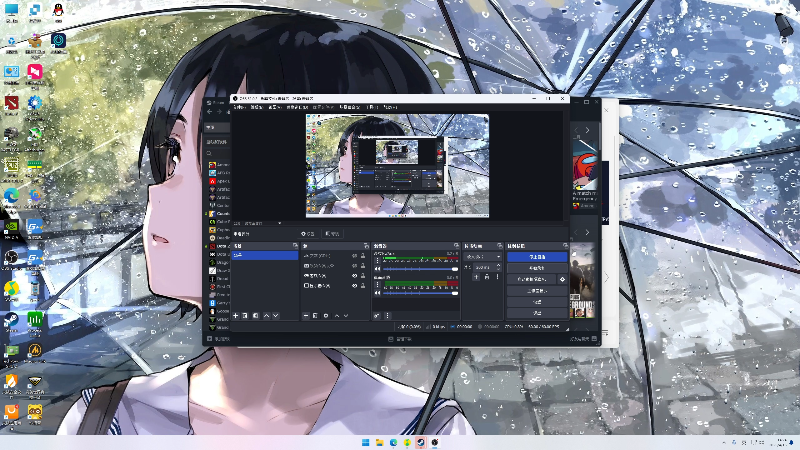This screenshot has width=800, height=450.
Task: Move scene up with Scenes panel arrow
Action: tap(266, 316)
